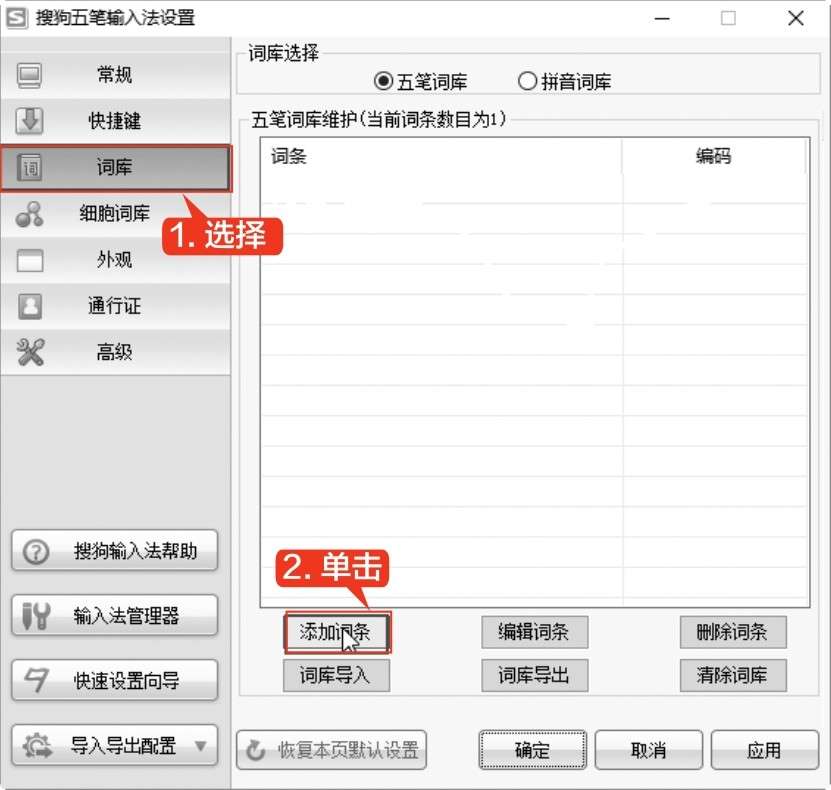
Task: Open 搜狗输入法帮助
Action: coord(114,551)
